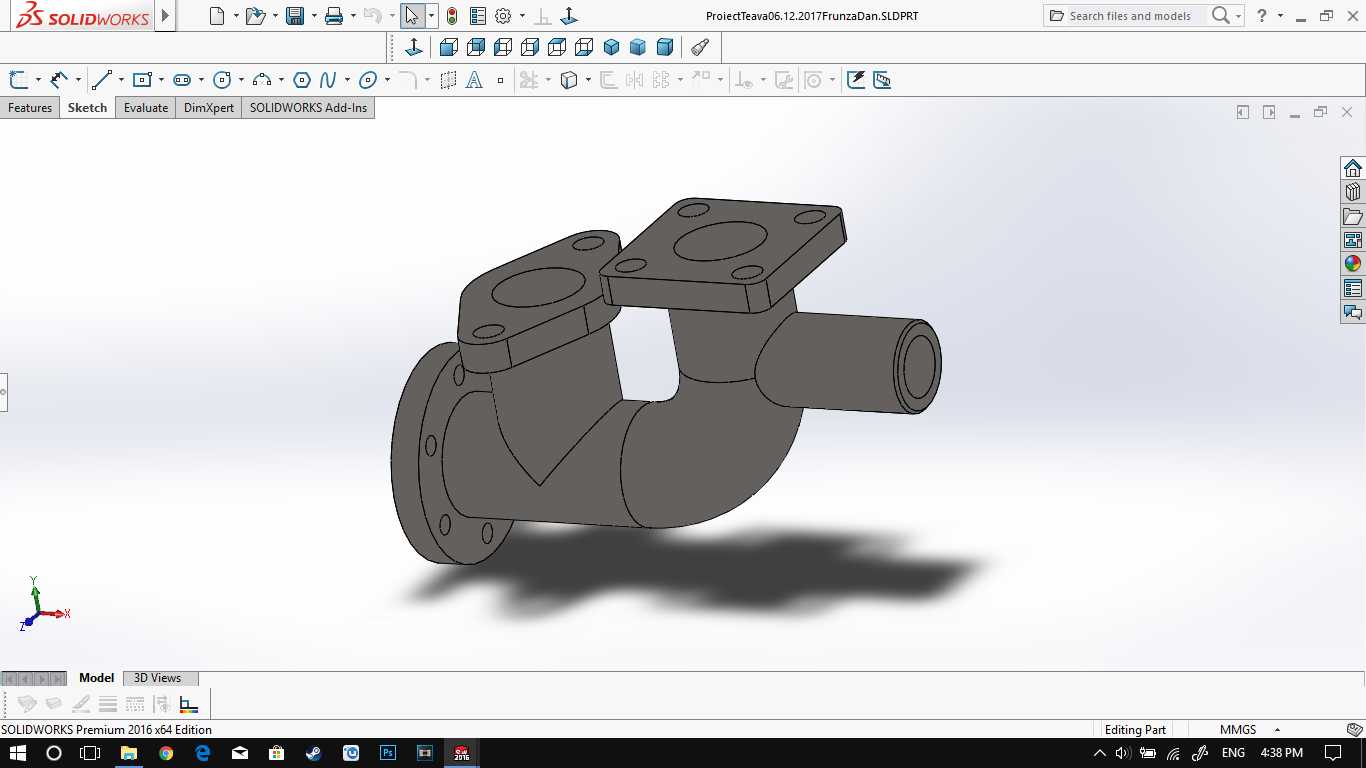Open the Options gear icon
The width and height of the screenshot is (1366, 768).
[x=503, y=16]
